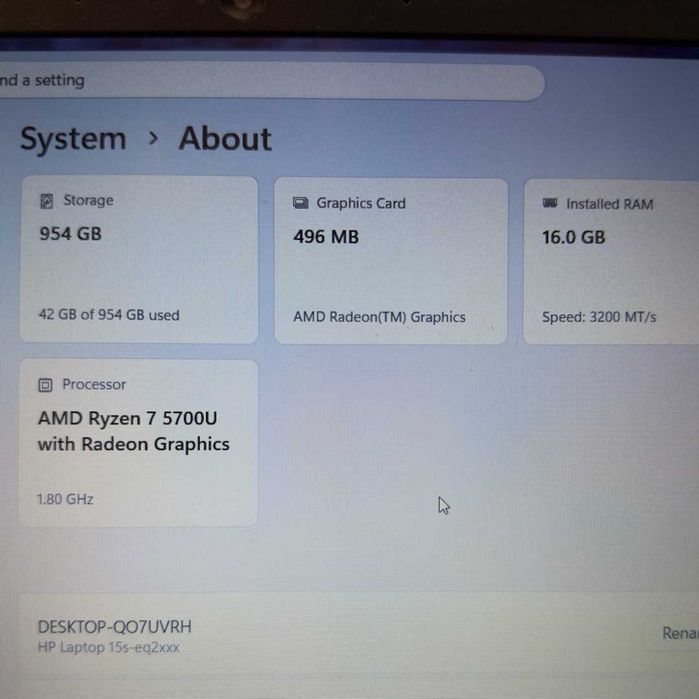Click the Installed RAM label
699x699 pixels.
click(x=609, y=204)
